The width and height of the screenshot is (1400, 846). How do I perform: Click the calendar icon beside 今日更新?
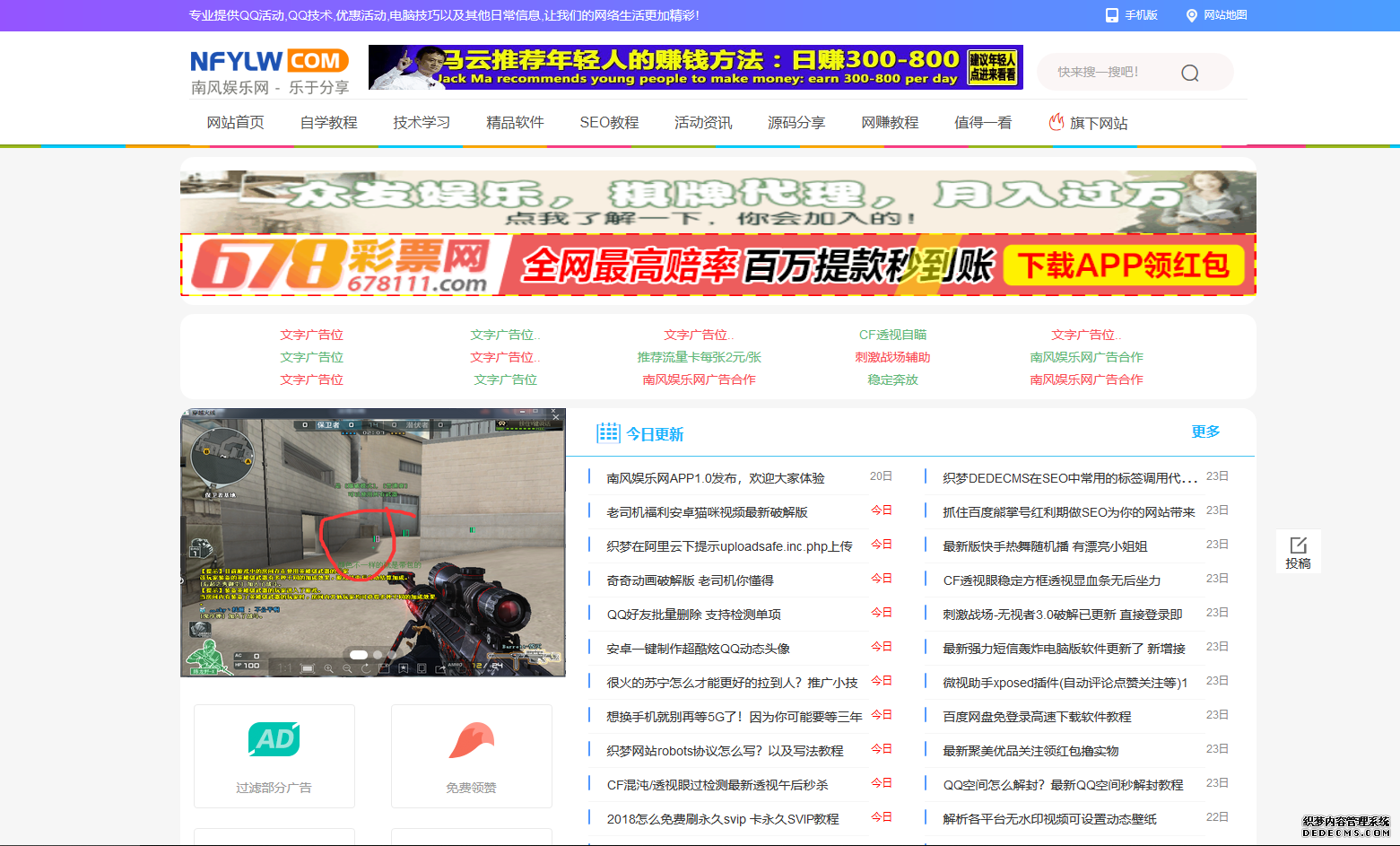(608, 433)
